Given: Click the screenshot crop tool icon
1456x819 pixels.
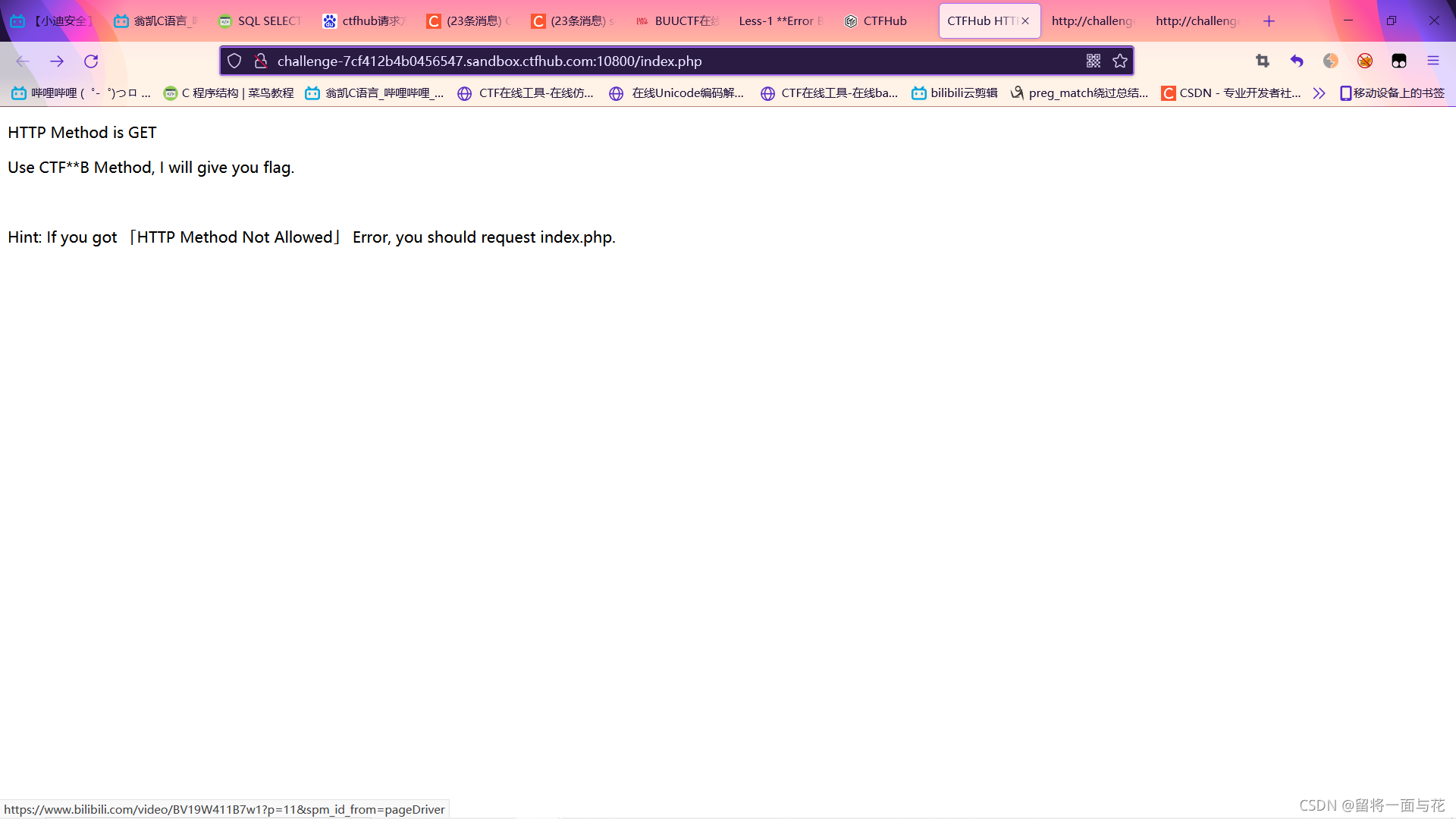Looking at the screenshot, I should click(x=1262, y=61).
